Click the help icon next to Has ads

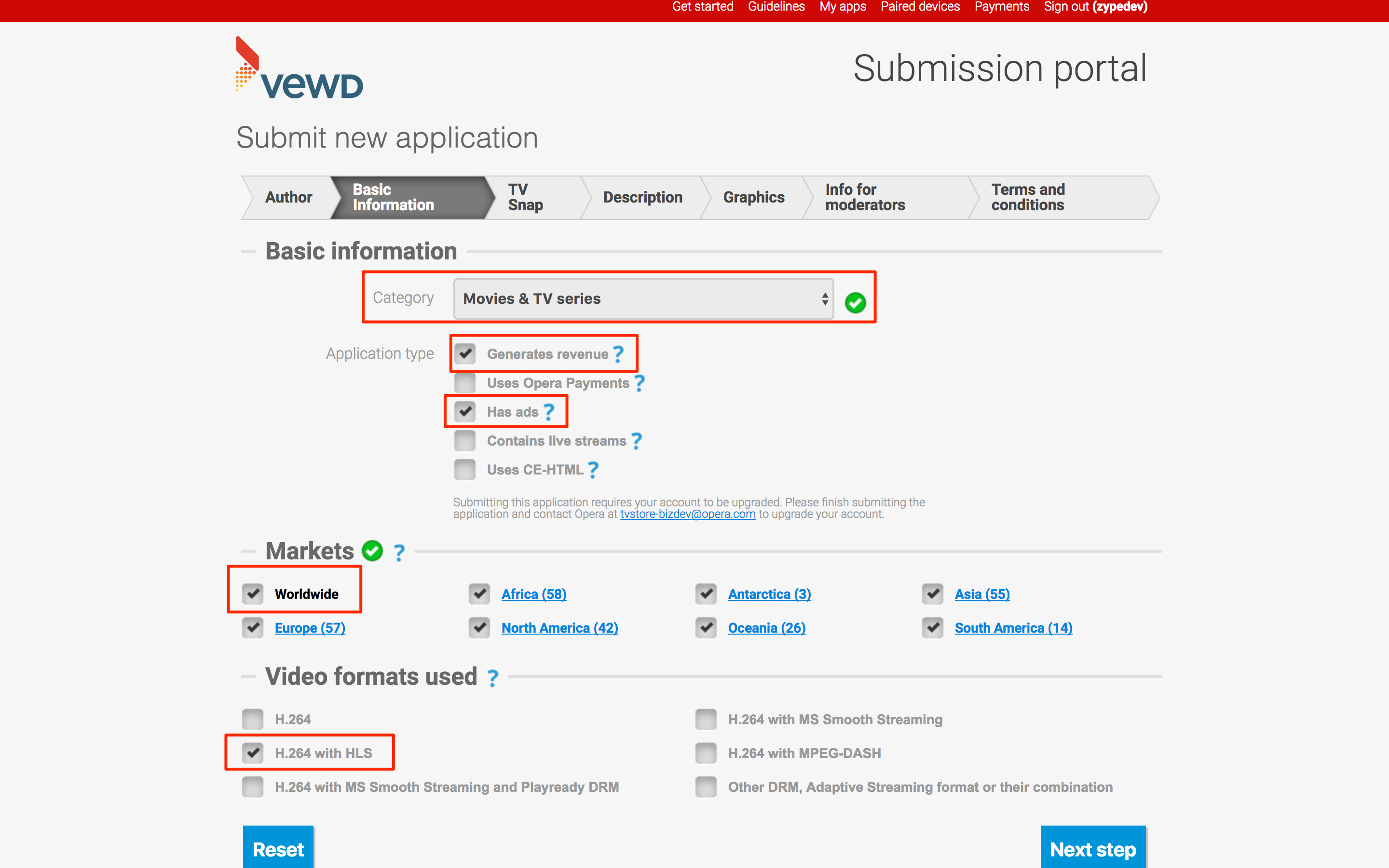tap(549, 411)
